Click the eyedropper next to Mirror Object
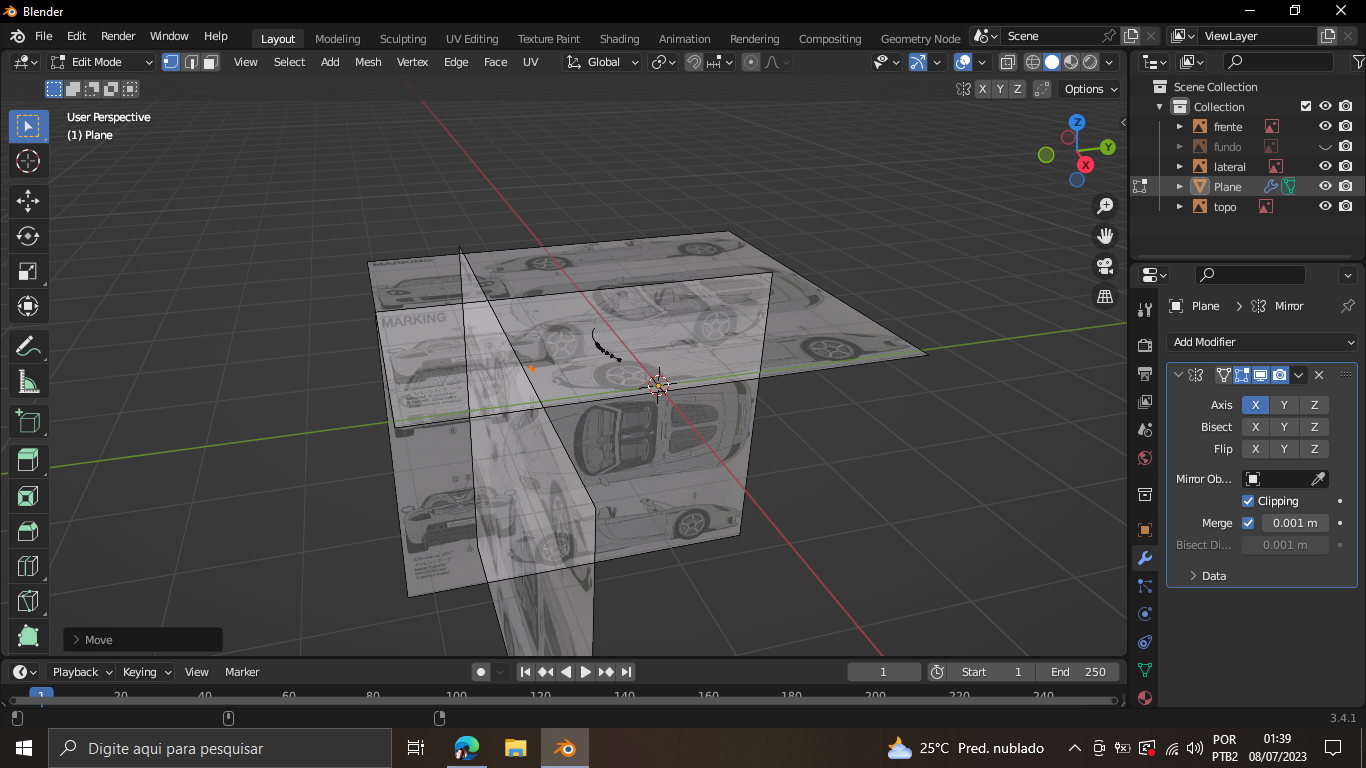Screen dimensions: 1366x768 pos(1318,479)
